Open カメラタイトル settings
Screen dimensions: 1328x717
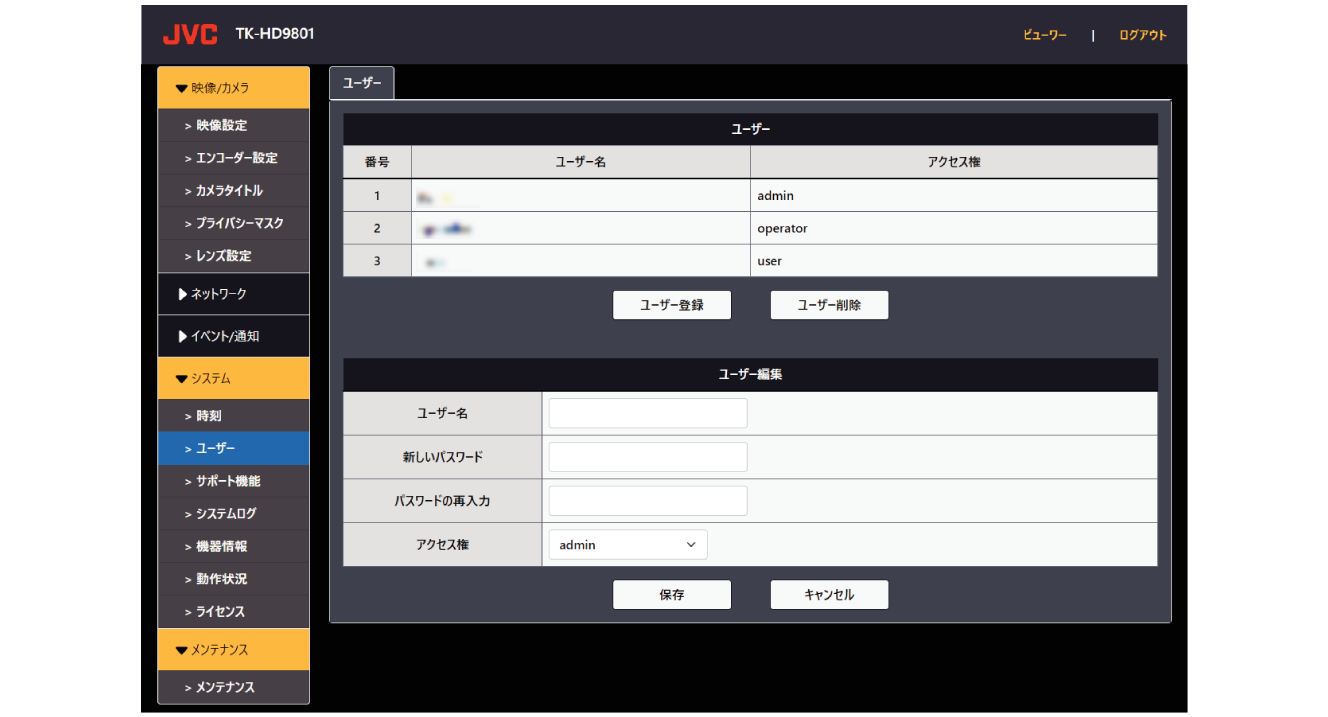pos(233,191)
